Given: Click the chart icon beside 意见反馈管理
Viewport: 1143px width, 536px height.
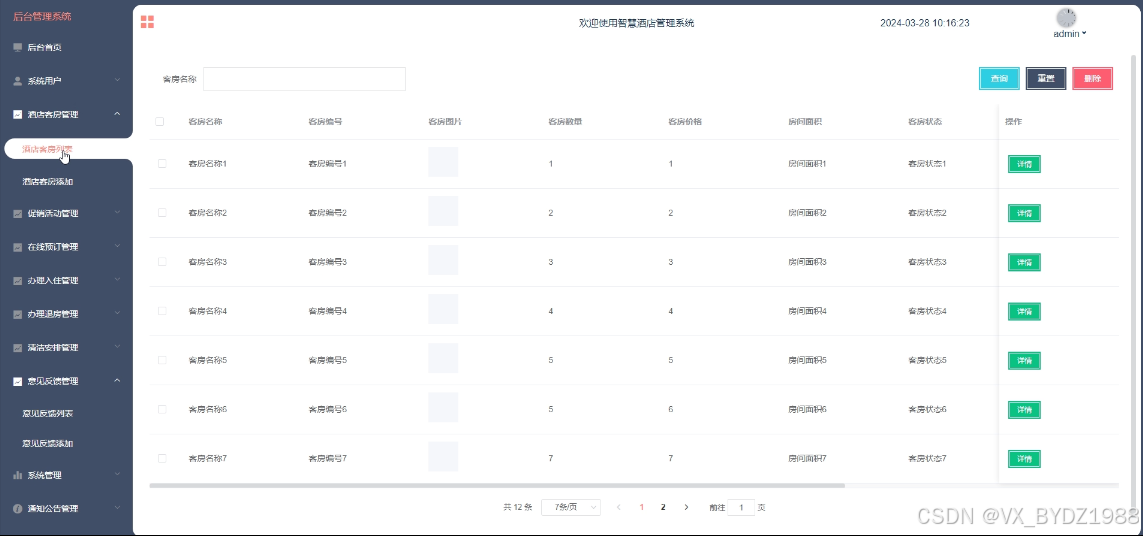Looking at the screenshot, I should click(18, 381).
